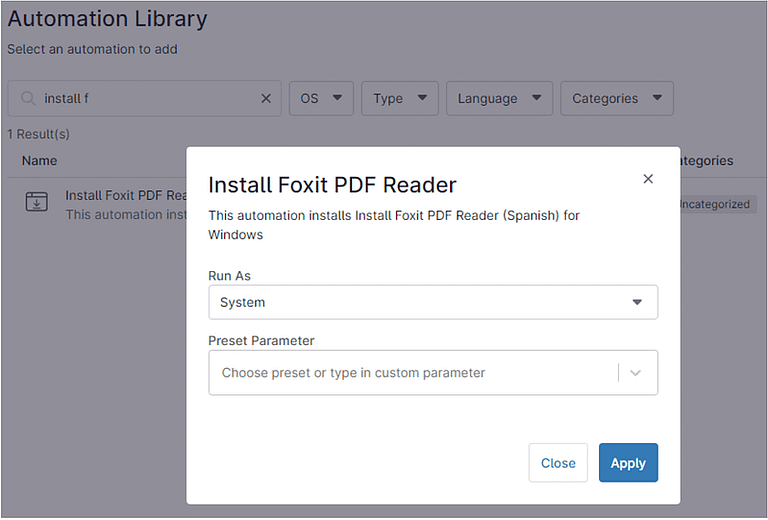The width and height of the screenshot is (768, 520).
Task: Click the Categories column header
Action: [x=706, y=161]
